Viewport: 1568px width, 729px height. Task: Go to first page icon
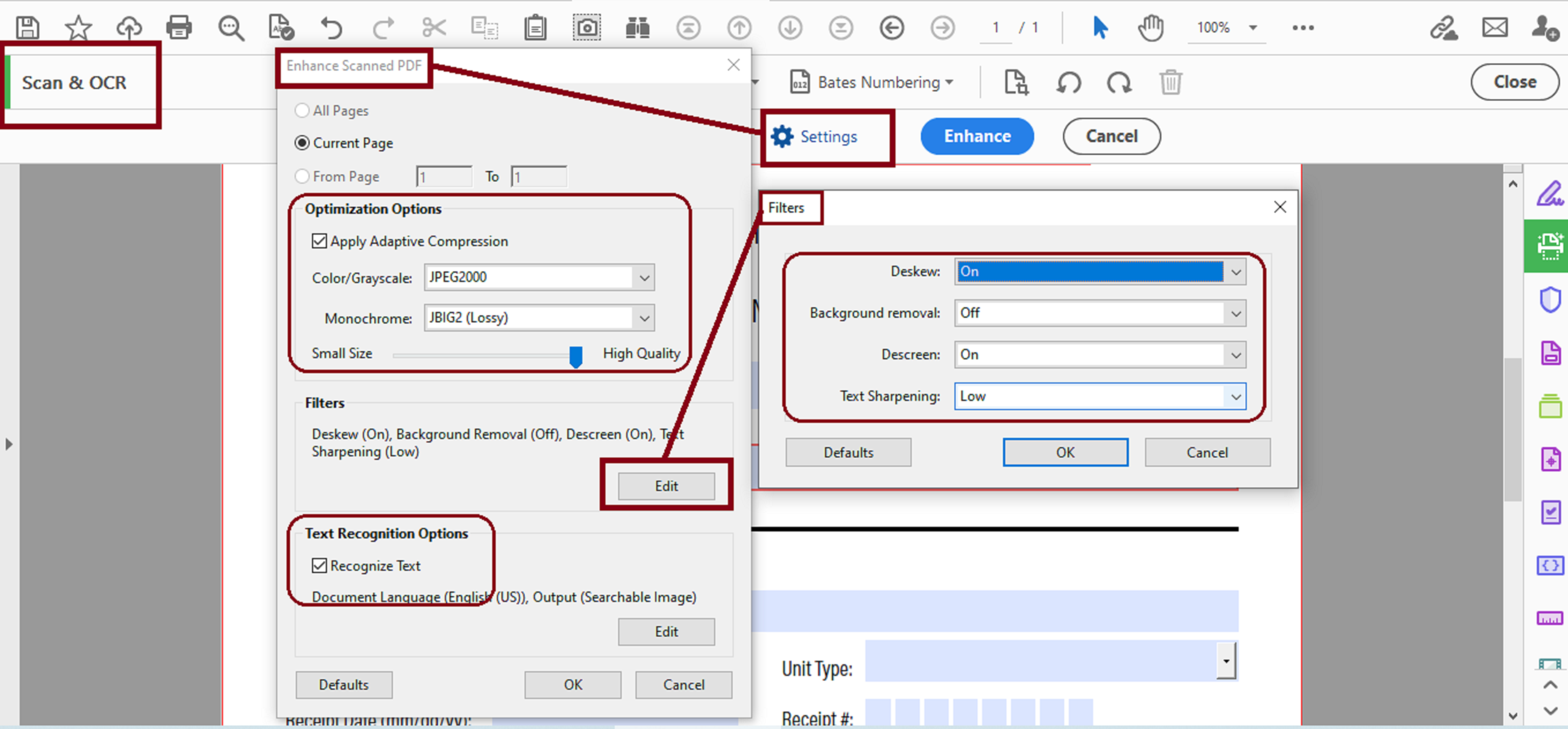tap(688, 27)
